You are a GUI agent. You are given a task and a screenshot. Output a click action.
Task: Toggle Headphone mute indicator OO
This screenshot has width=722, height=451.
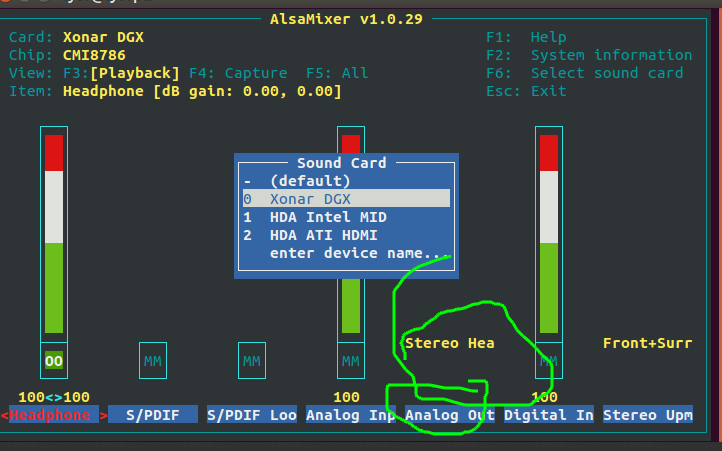[54, 361]
